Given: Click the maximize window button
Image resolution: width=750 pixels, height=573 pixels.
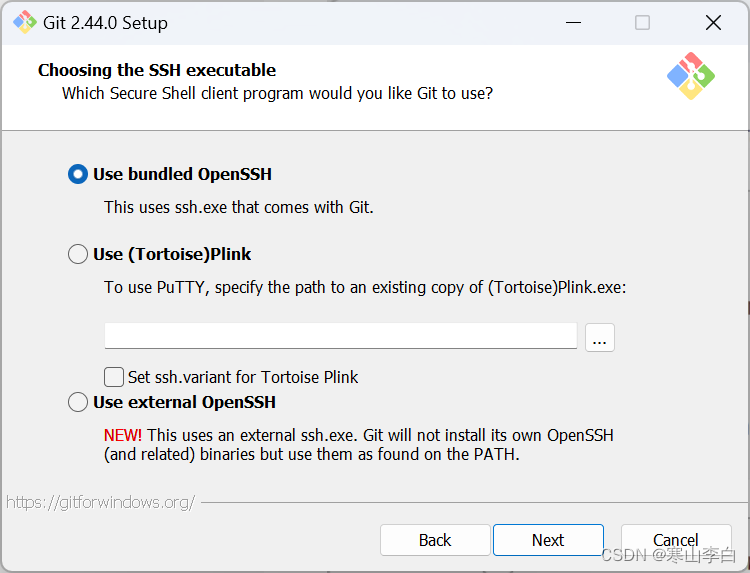Looking at the screenshot, I should [x=642, y=22].
